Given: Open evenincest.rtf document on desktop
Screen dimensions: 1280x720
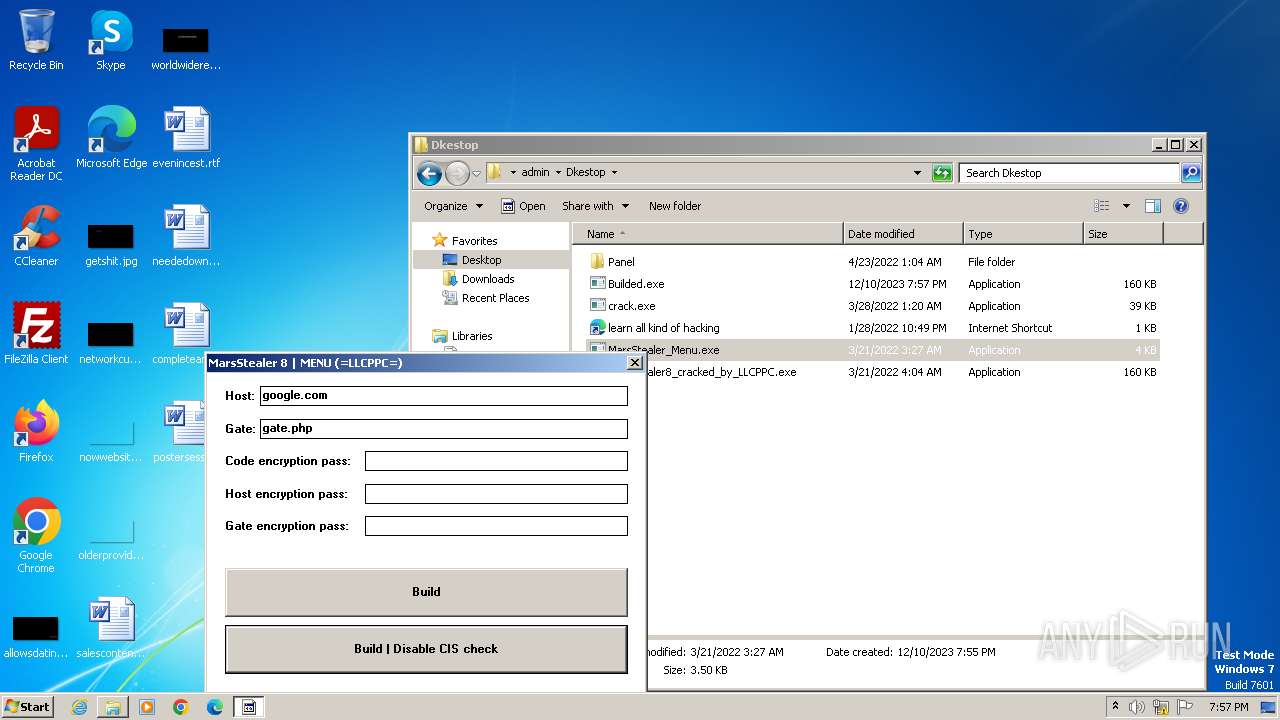Looking at the screenshot, I should (x=186, y=138).
